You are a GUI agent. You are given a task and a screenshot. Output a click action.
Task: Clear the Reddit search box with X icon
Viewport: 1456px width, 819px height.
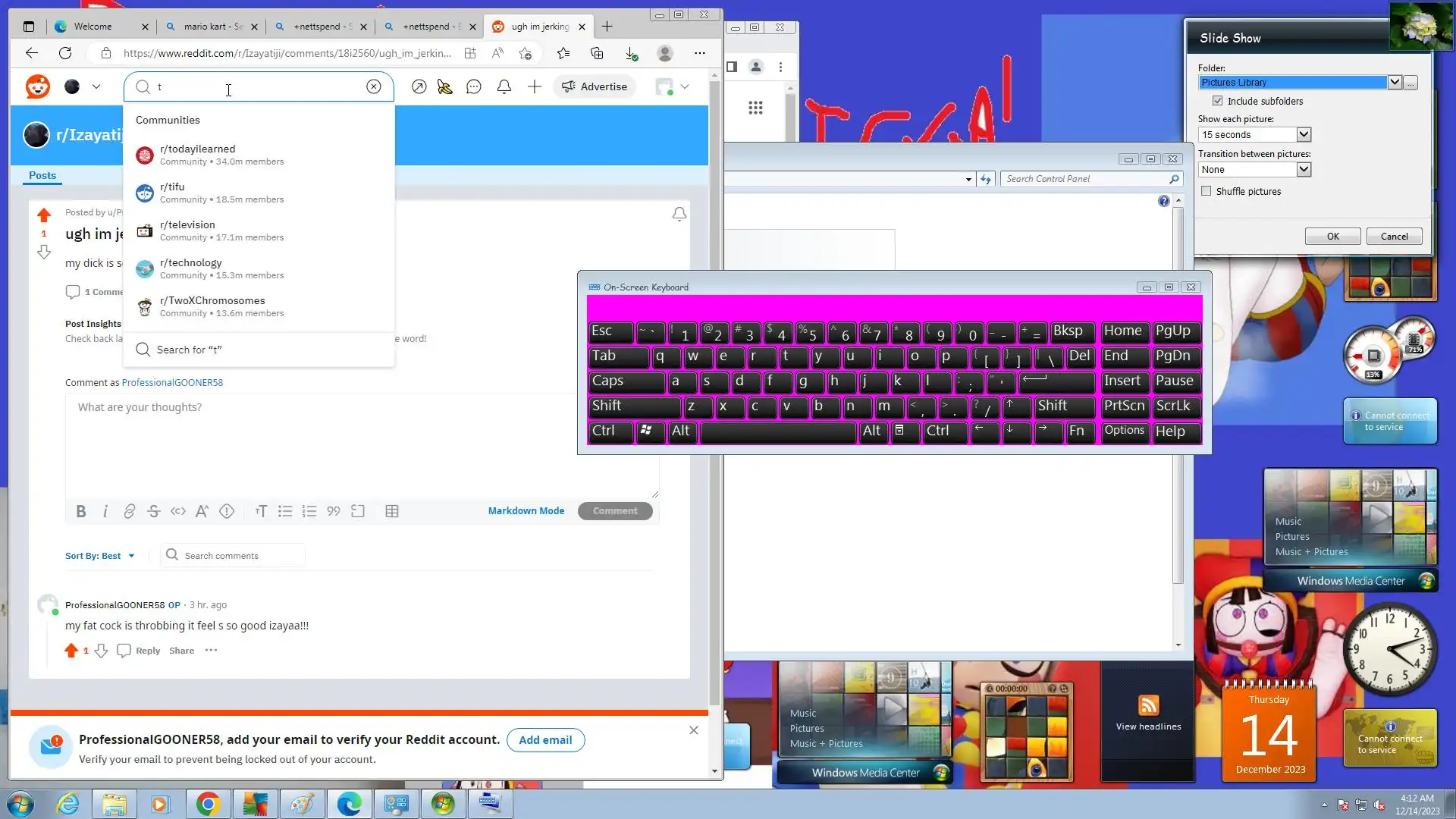tap(374, 86)
